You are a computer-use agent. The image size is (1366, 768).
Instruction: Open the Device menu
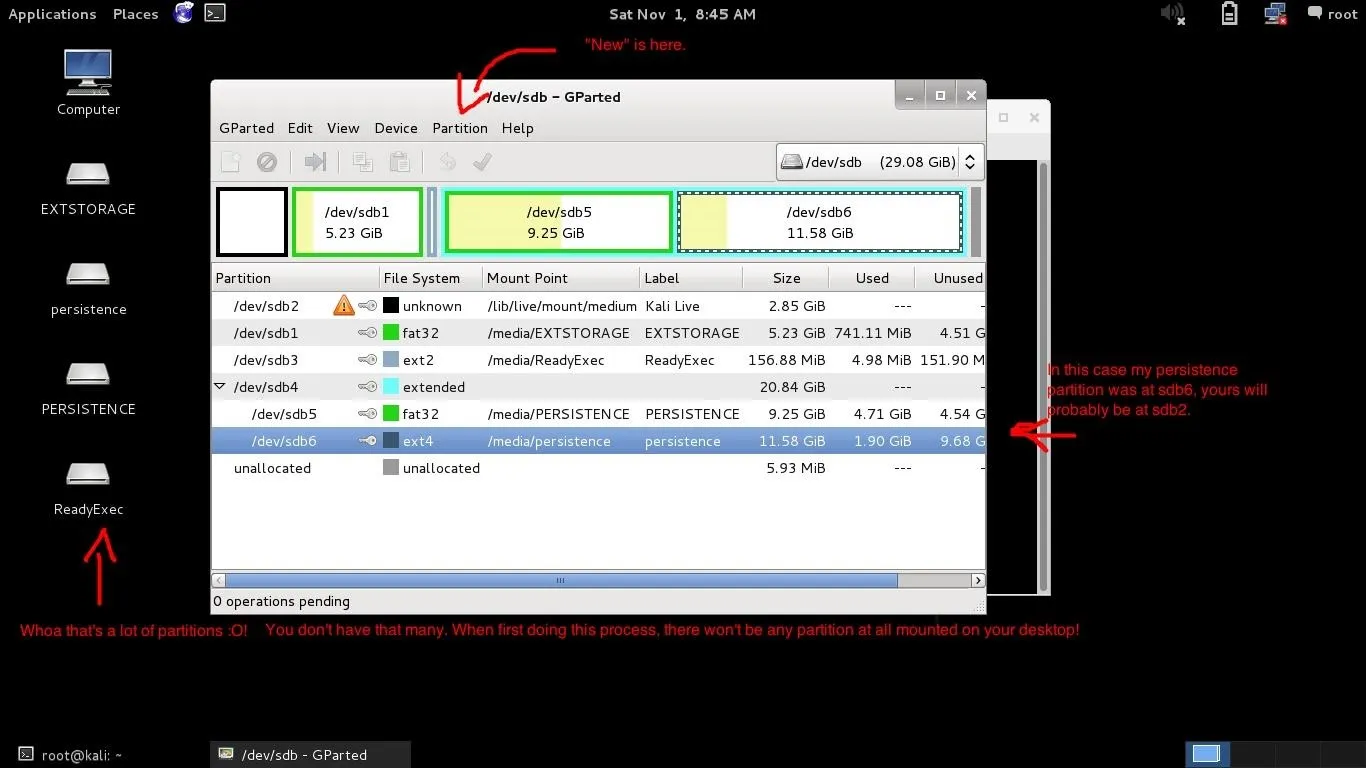coord(396,128)
